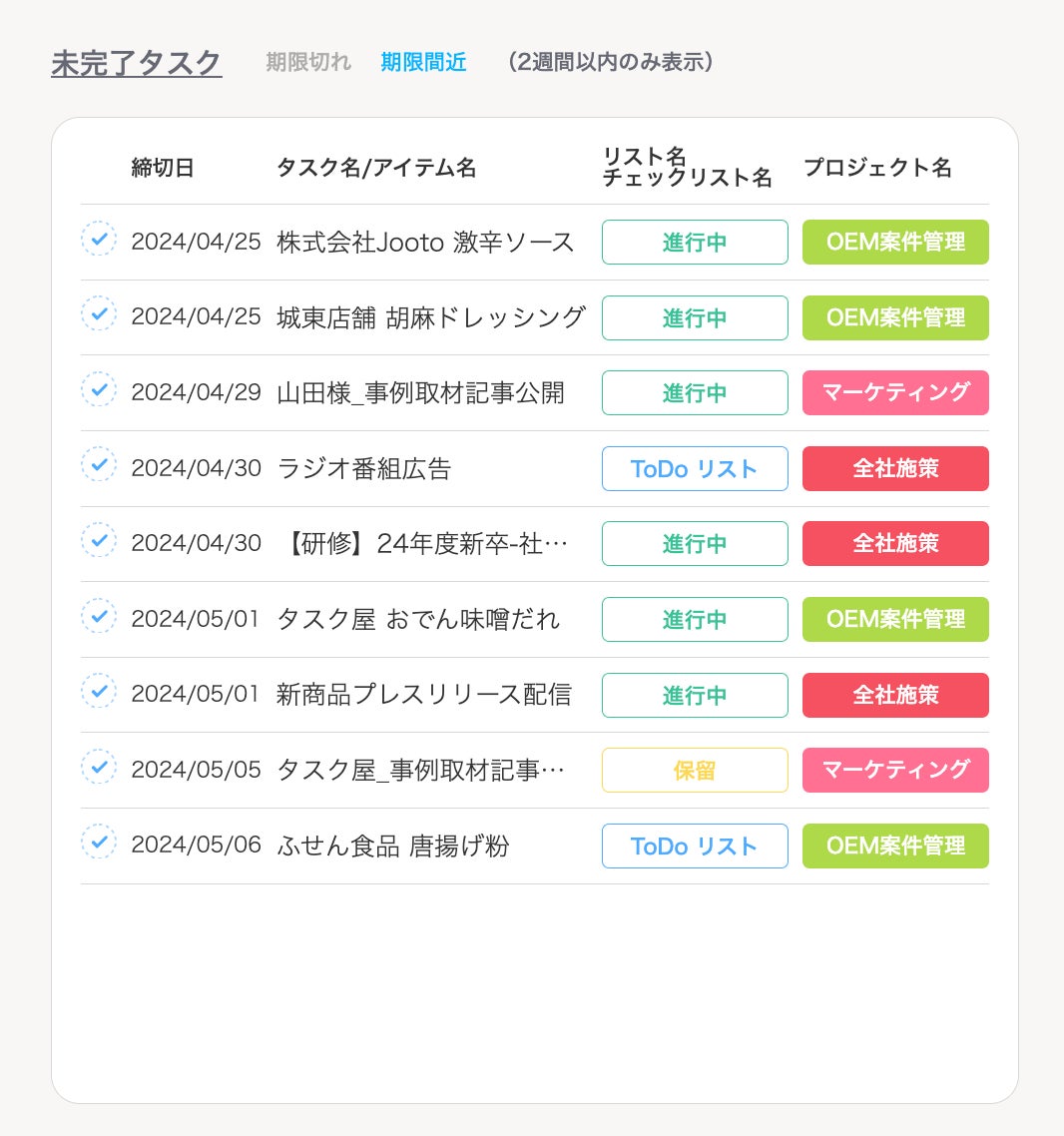This screenshot has width=1064, height=1136.
Task: Check off the 株式会社Jooto 激辛ソース task
Action: (x=98, y=240)
